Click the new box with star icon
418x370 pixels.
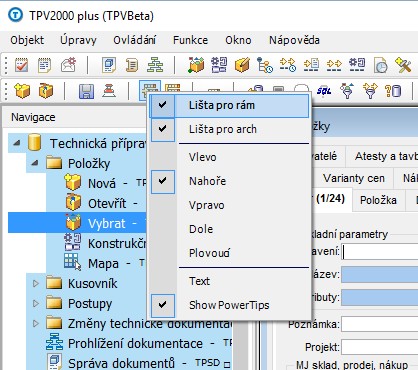(22, 91)
